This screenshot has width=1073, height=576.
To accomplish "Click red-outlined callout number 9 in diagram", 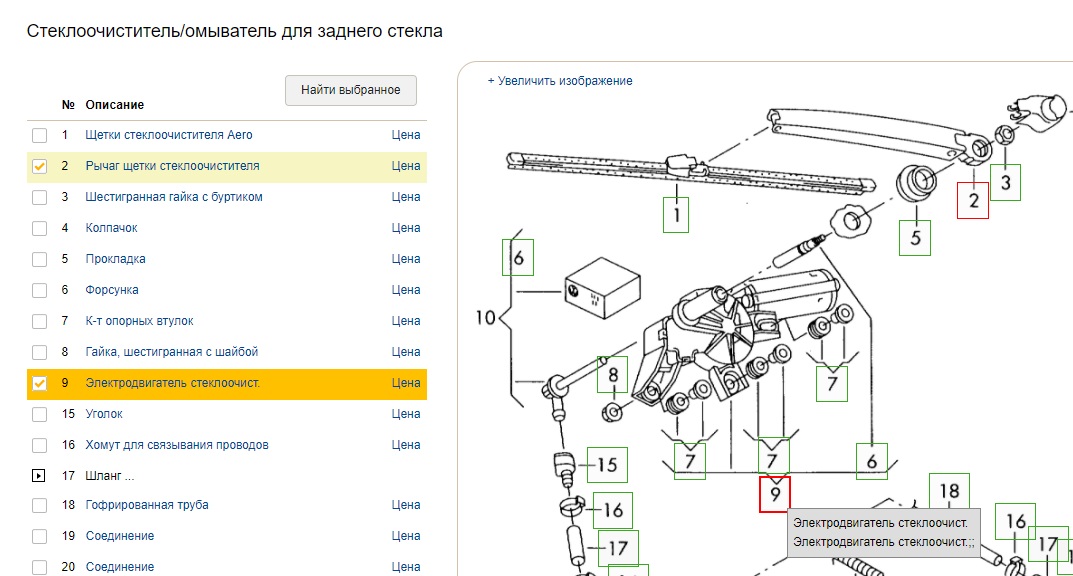I will click(774, 494).
